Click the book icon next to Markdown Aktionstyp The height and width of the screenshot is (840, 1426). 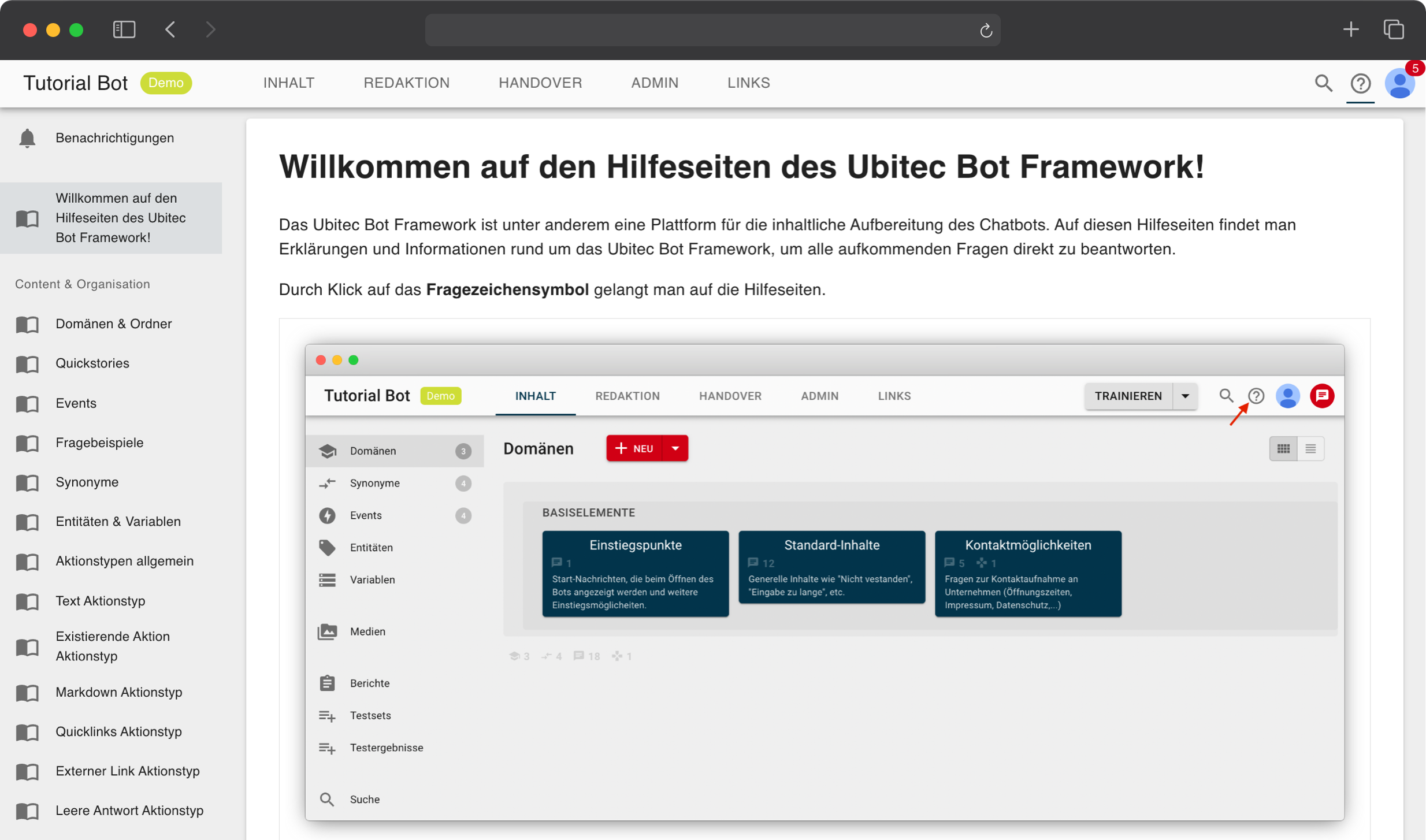pos(27,693)
